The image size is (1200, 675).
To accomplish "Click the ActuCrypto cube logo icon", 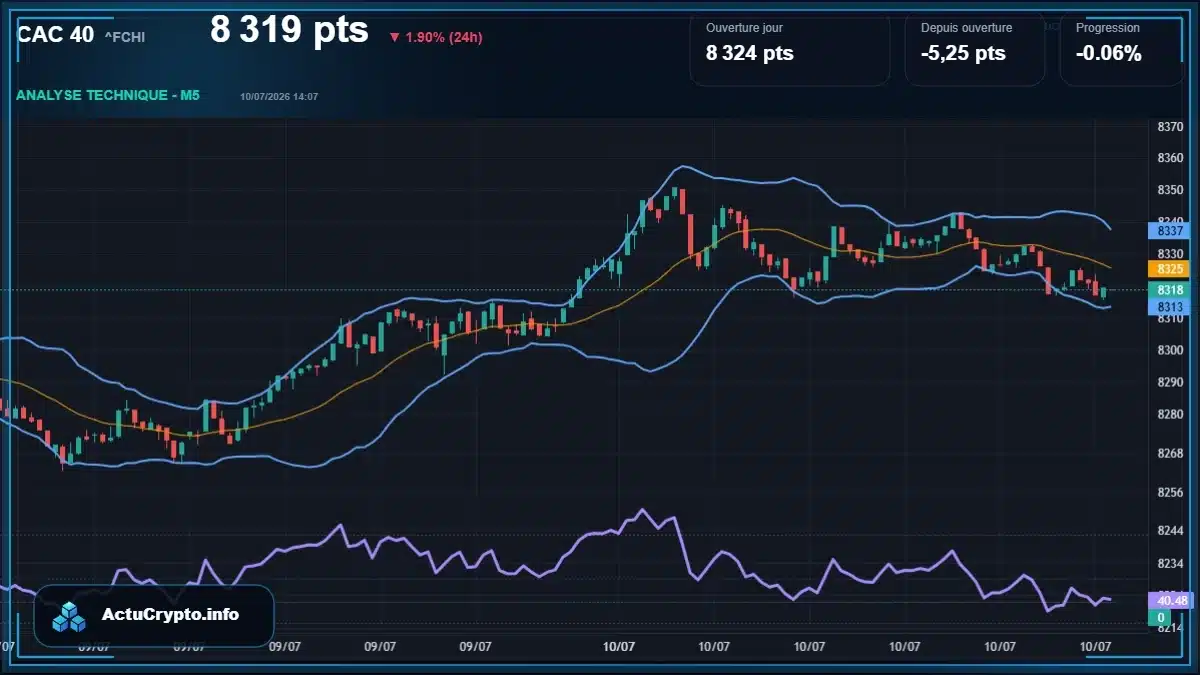I will pos(69,616).
